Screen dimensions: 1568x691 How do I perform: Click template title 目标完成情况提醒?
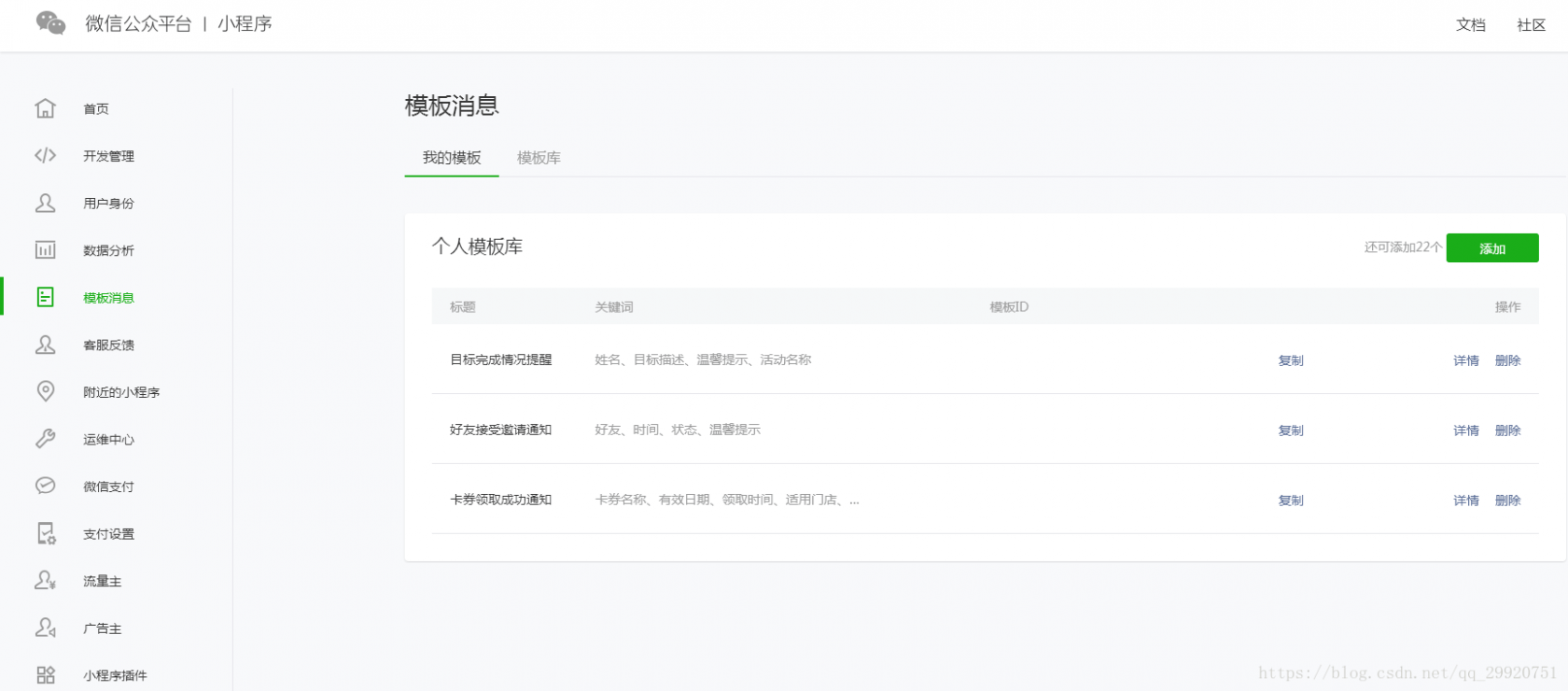[501, 360]
